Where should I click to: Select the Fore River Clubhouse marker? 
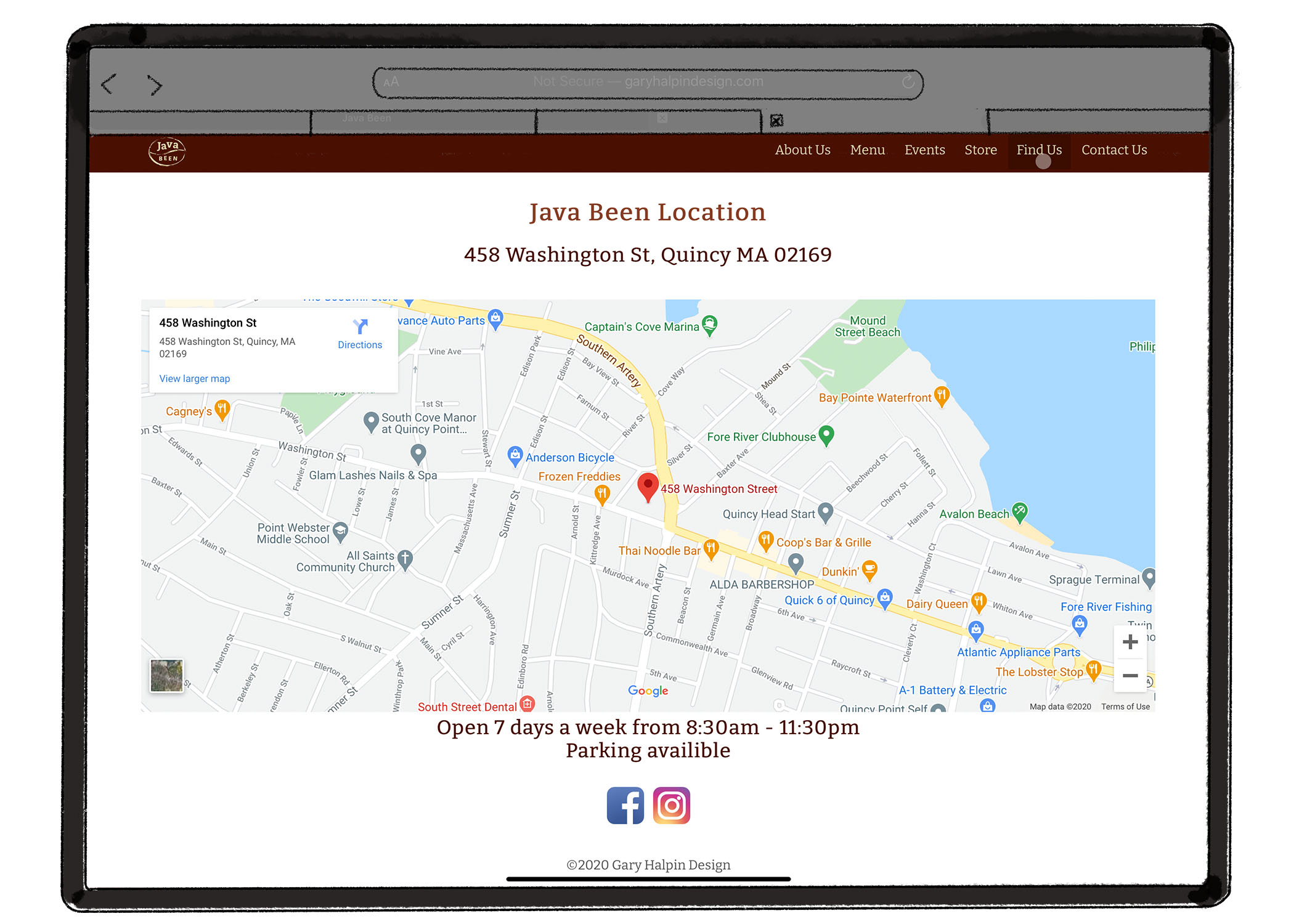tap(826, 435)
